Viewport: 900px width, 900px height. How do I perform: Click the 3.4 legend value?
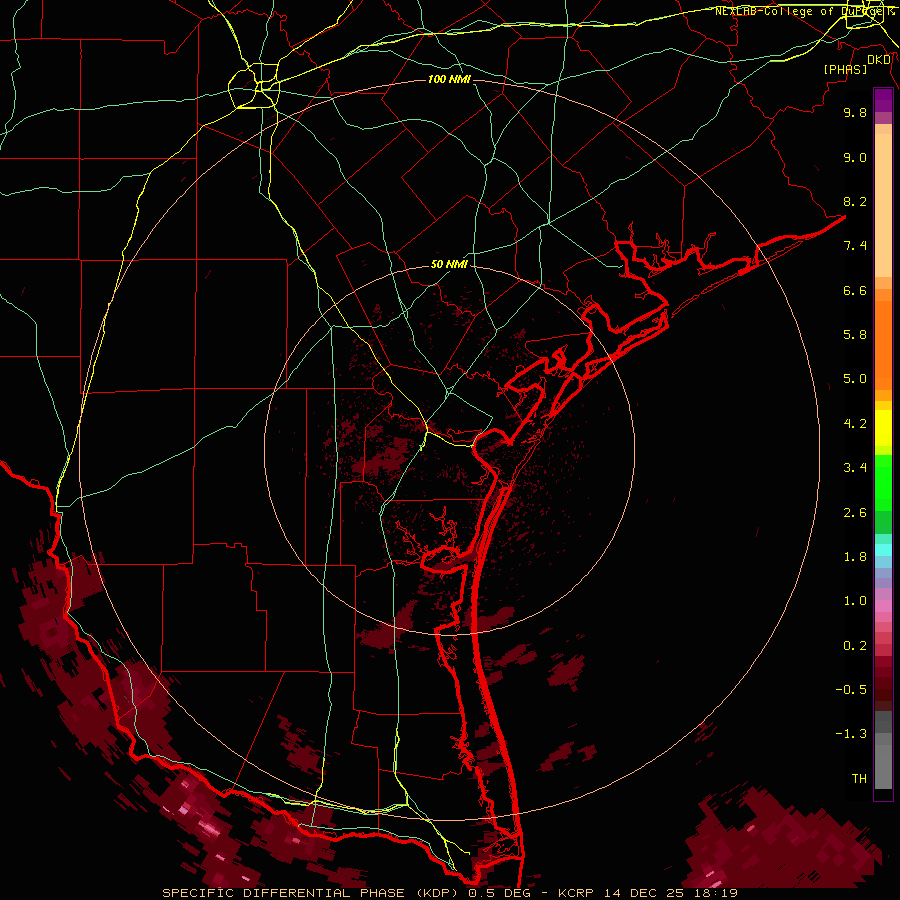(x=855, y=468)
